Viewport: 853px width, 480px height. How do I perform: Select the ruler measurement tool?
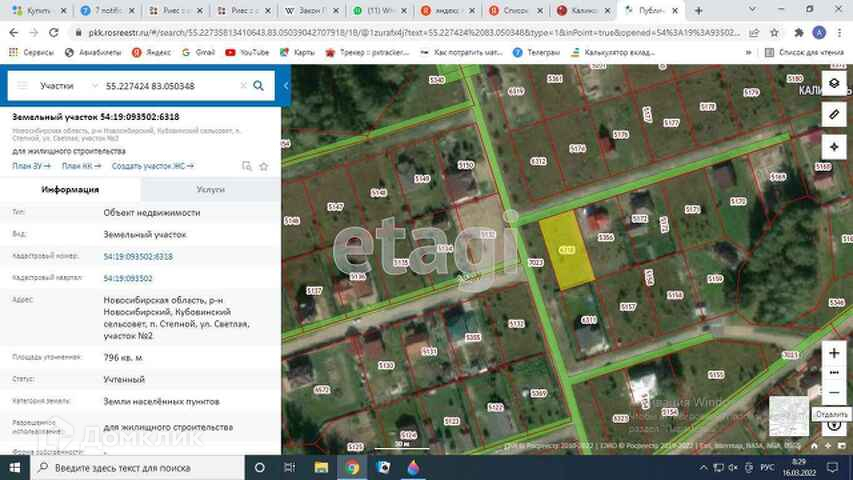tap(833, 115)
